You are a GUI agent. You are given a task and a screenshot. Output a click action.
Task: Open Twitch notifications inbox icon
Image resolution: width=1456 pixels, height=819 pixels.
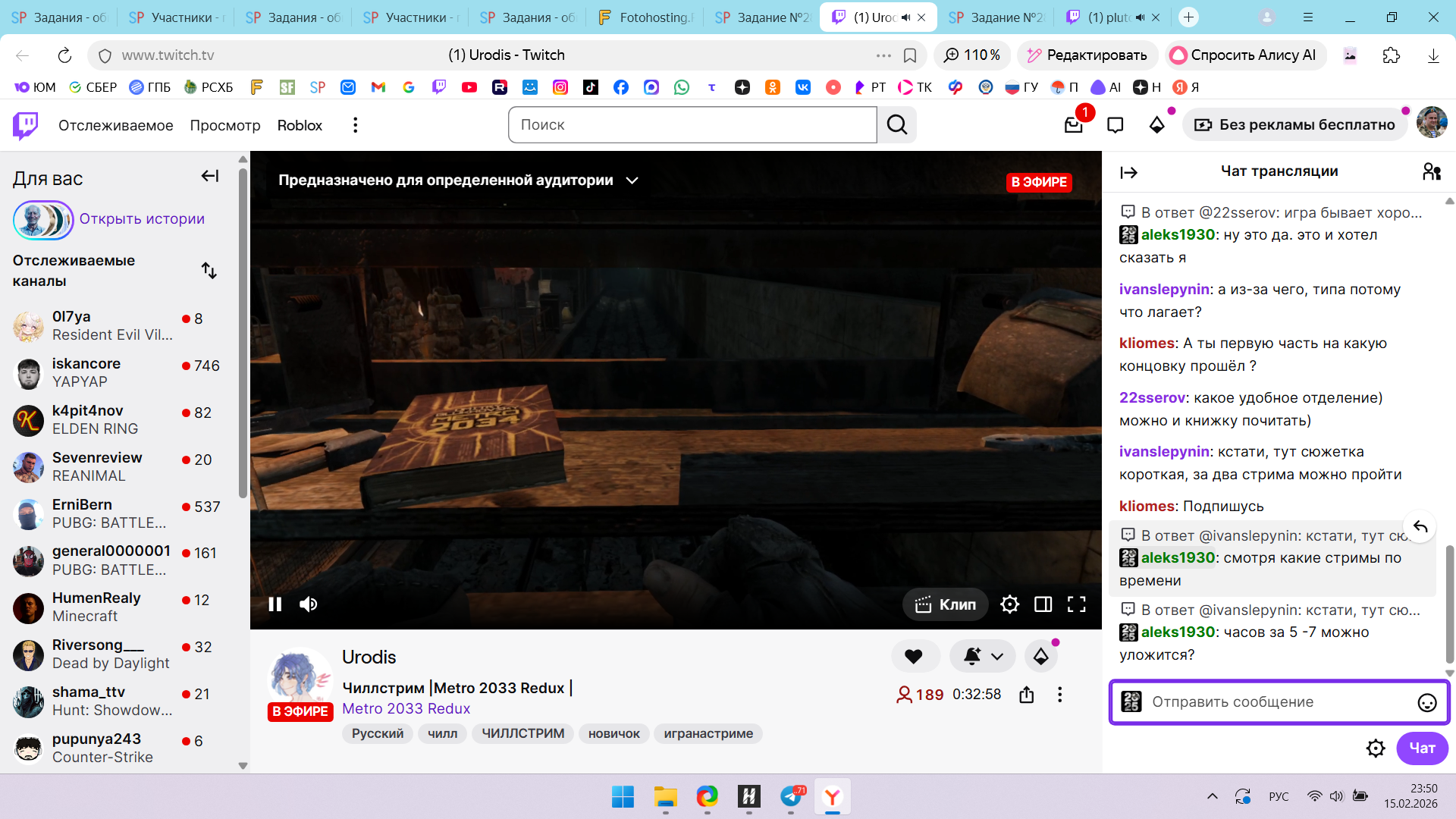tap(1073, 125)
